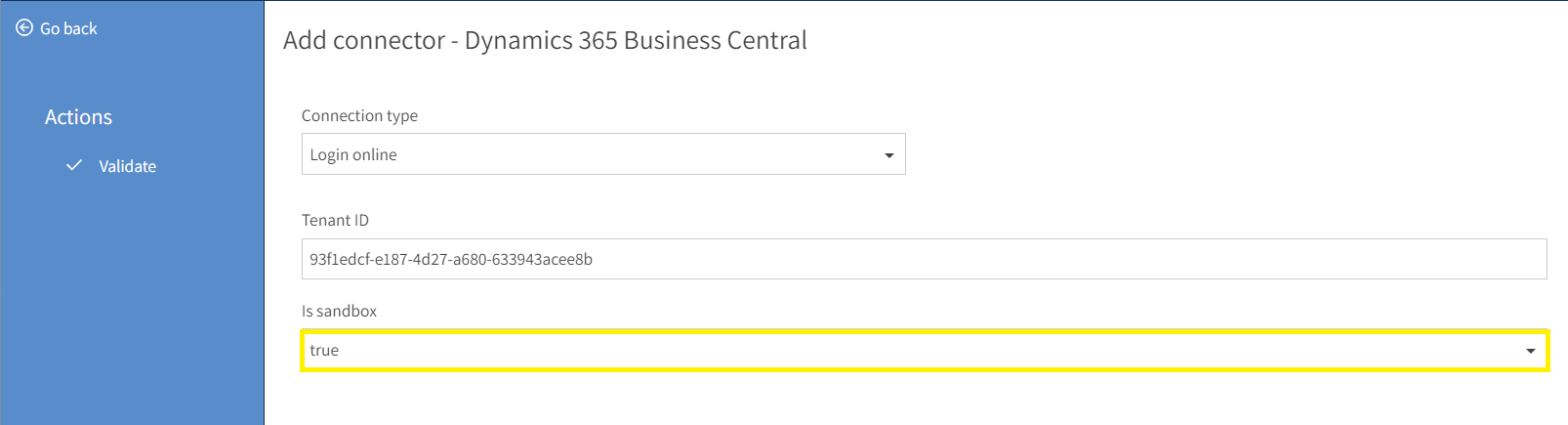Select the Login online combo box
Image resolution: width=1568 pixels, height=425 pixels.
[603, 154]
